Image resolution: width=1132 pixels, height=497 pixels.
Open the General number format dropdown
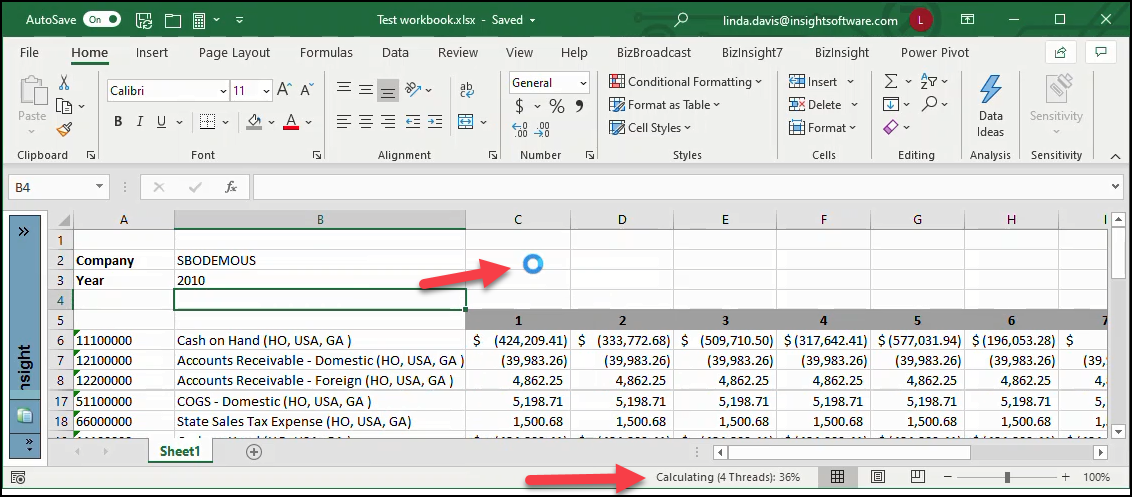584,83
